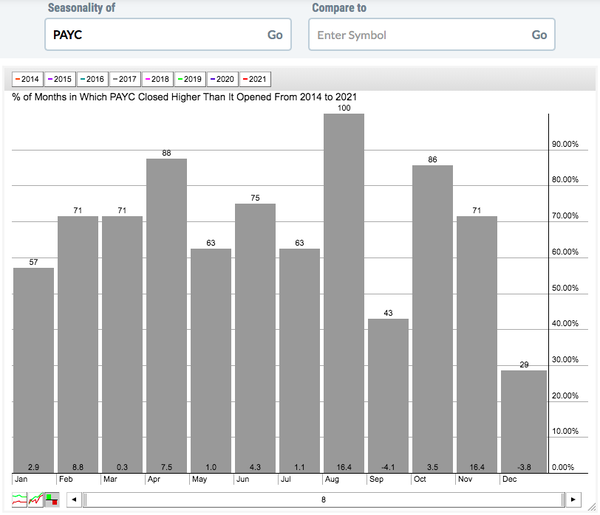Select the line chart view icon
Viewport: 600px width, 515px height.
pyautogui.click(x=18, y=499)
